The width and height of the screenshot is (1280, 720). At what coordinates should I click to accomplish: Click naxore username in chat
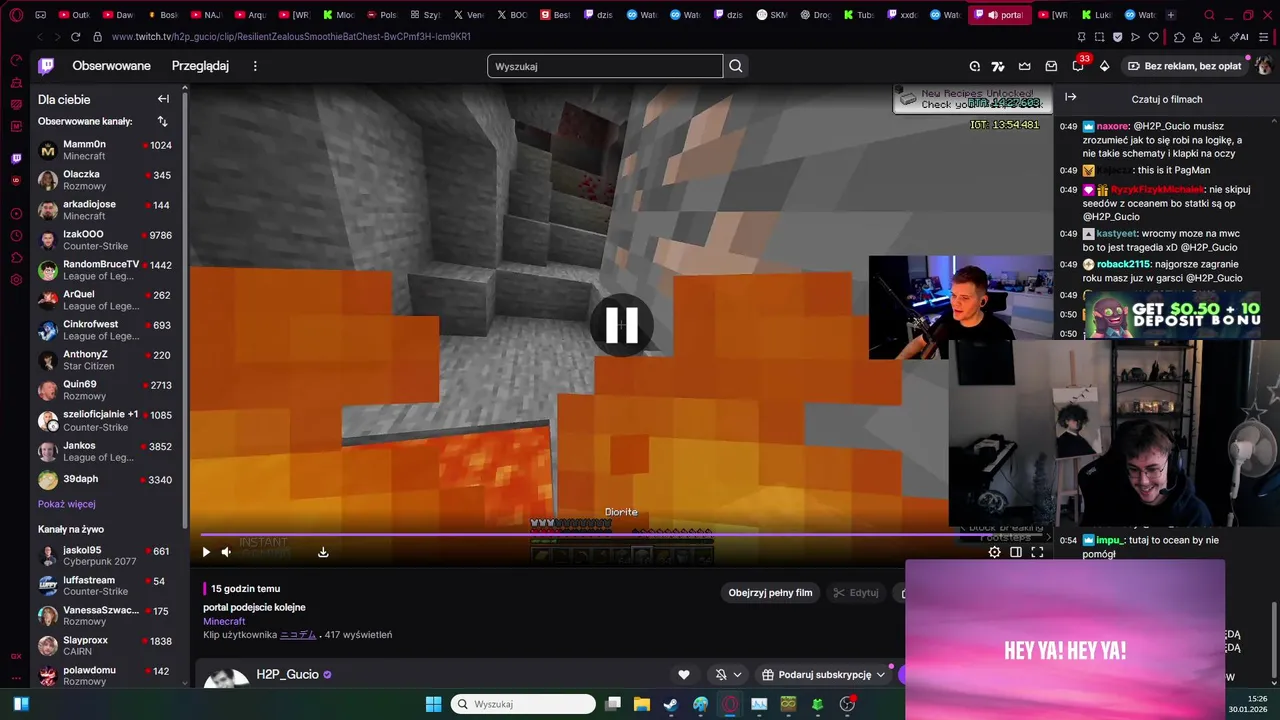1112,126
